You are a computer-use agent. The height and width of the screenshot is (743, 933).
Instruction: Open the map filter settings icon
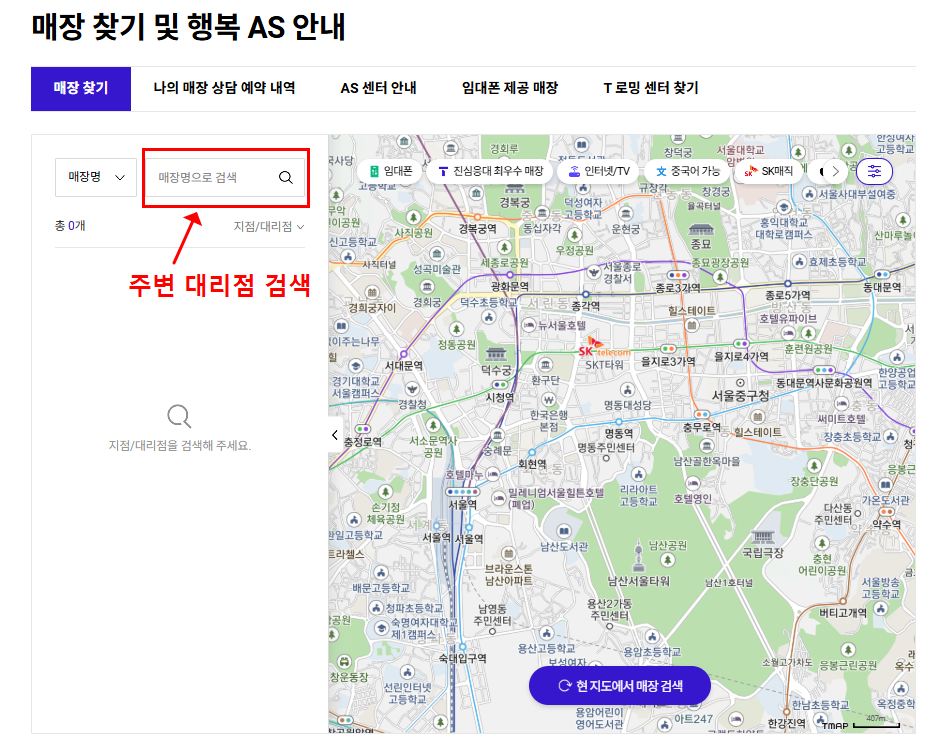[x=874, y=171]
